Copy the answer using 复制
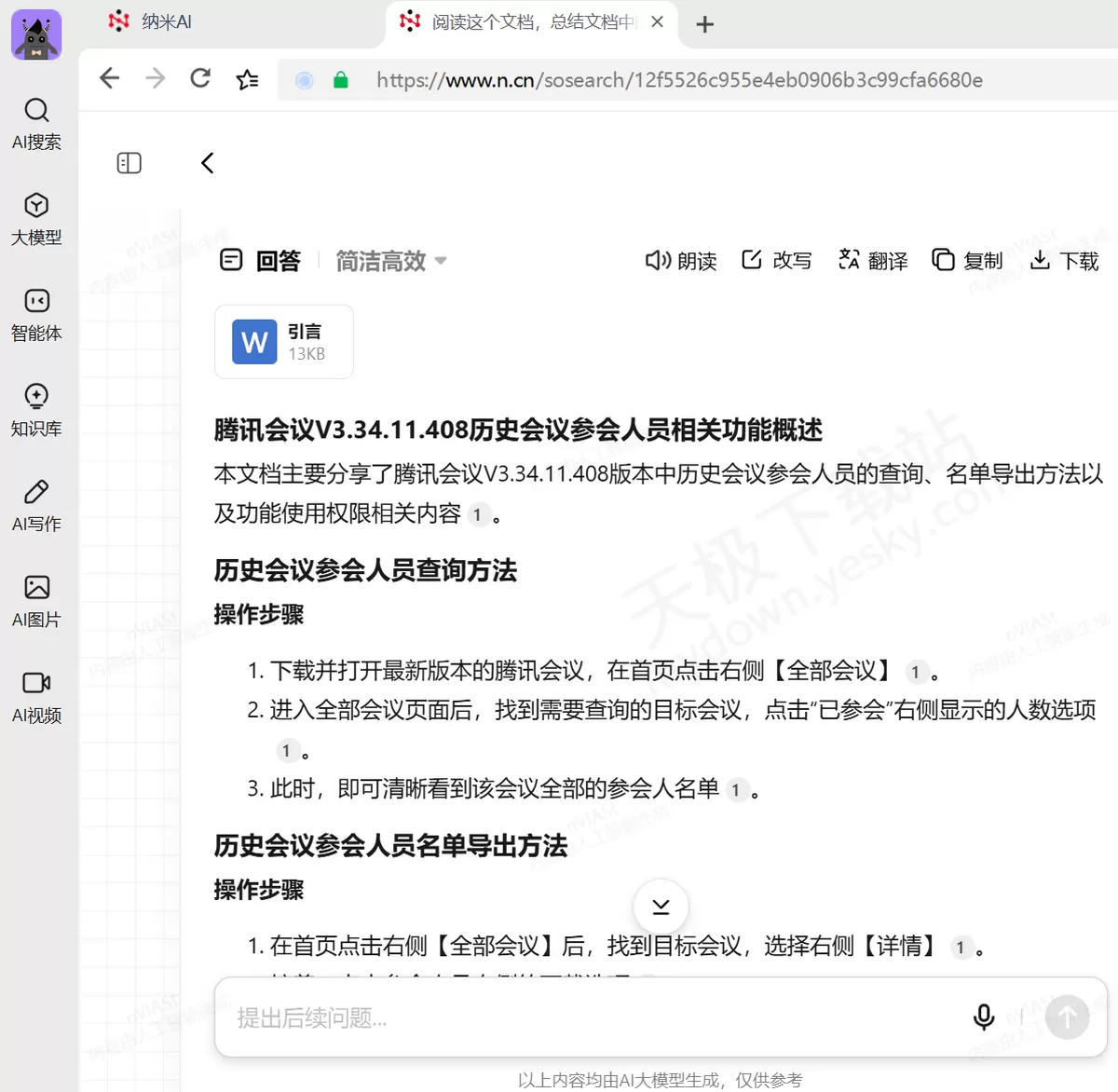This screenshot has width=1118, height=1092. [x=968, y=261]
